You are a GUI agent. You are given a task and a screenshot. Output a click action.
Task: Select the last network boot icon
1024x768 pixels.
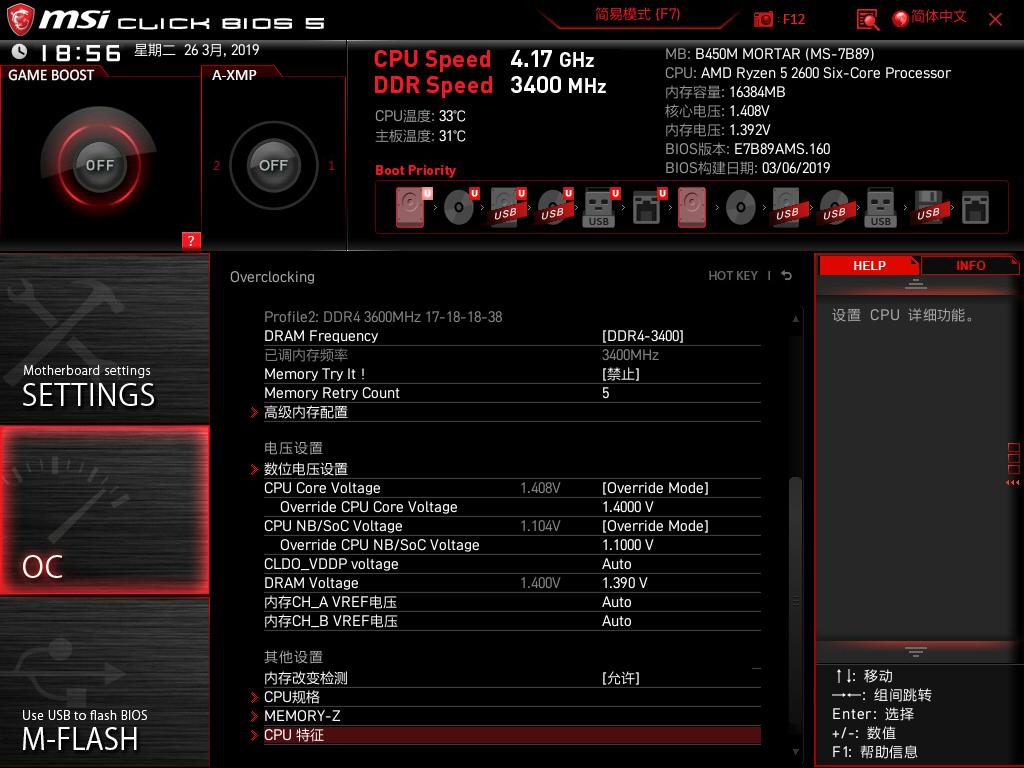pyautogui.click(x=976, y=208)
